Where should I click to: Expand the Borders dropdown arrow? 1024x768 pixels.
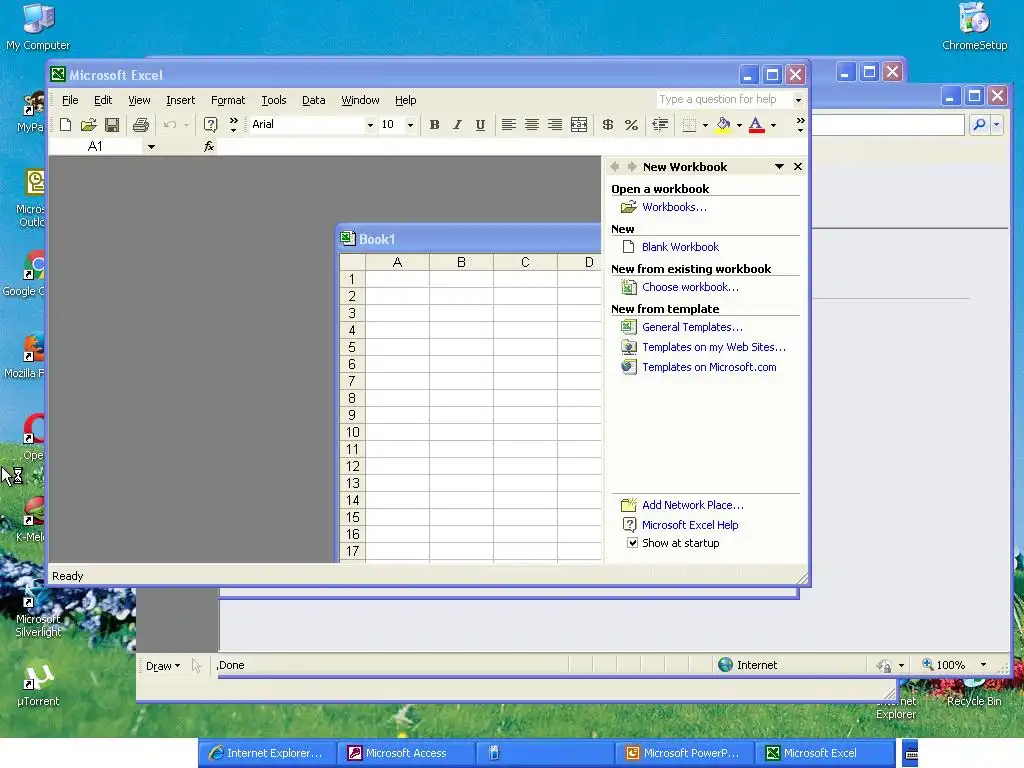coord(705,125)
